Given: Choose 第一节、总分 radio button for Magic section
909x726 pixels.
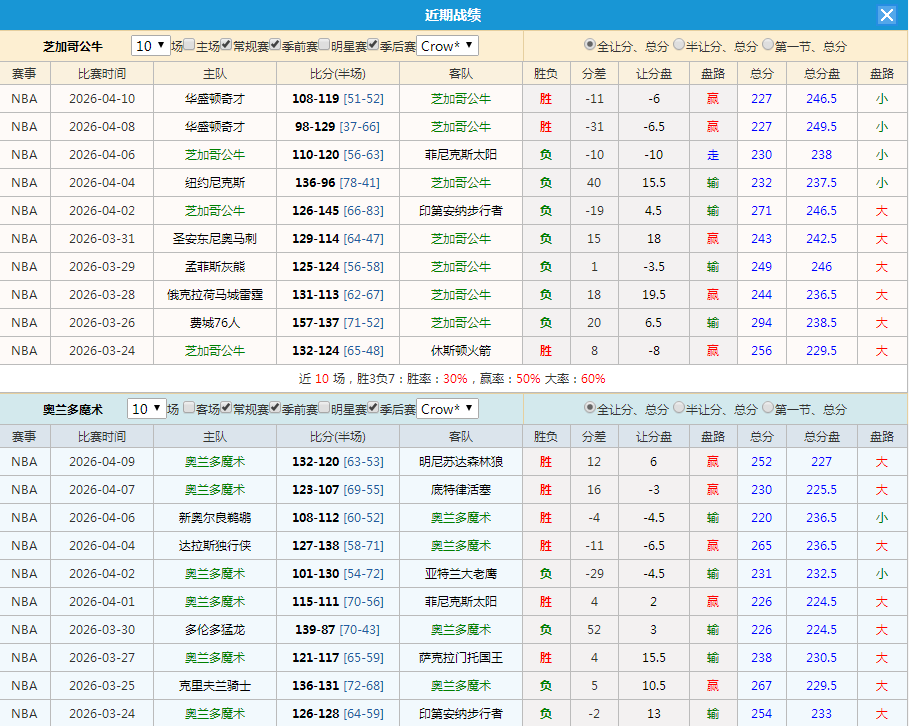Looking at the screenshot, I should pos(766,408).
